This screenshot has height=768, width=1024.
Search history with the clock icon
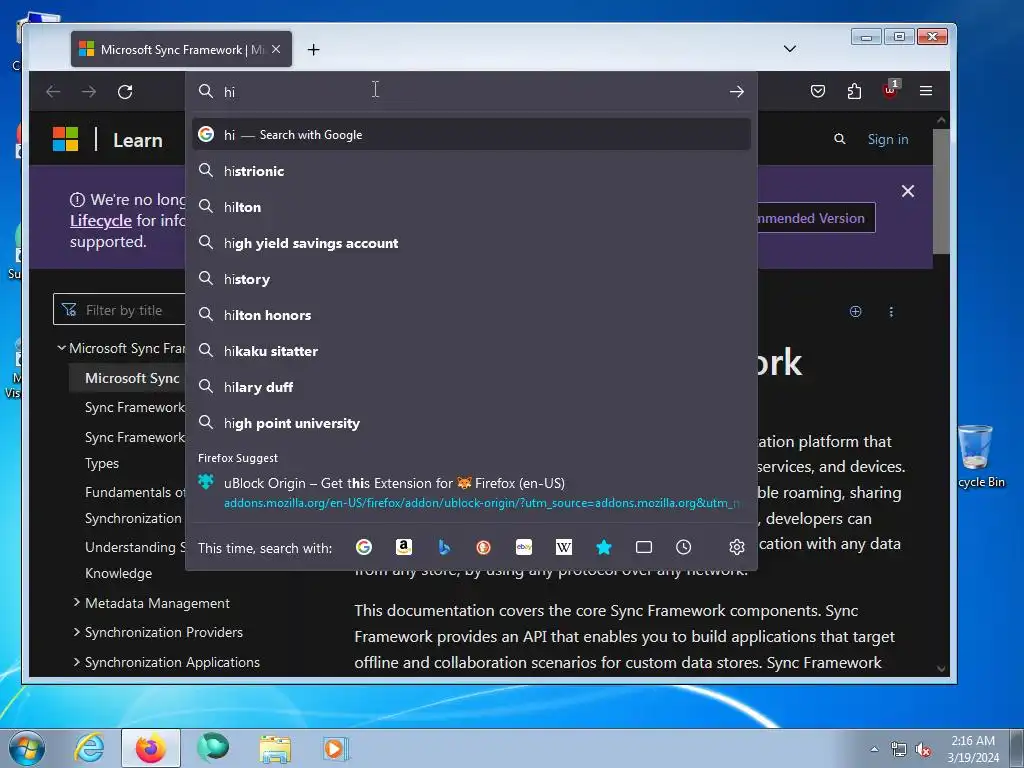[684, 547]
